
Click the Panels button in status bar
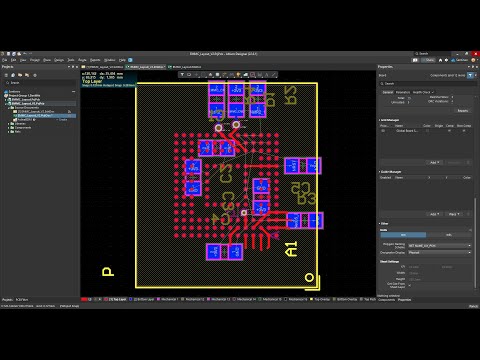tap(473, 306)
